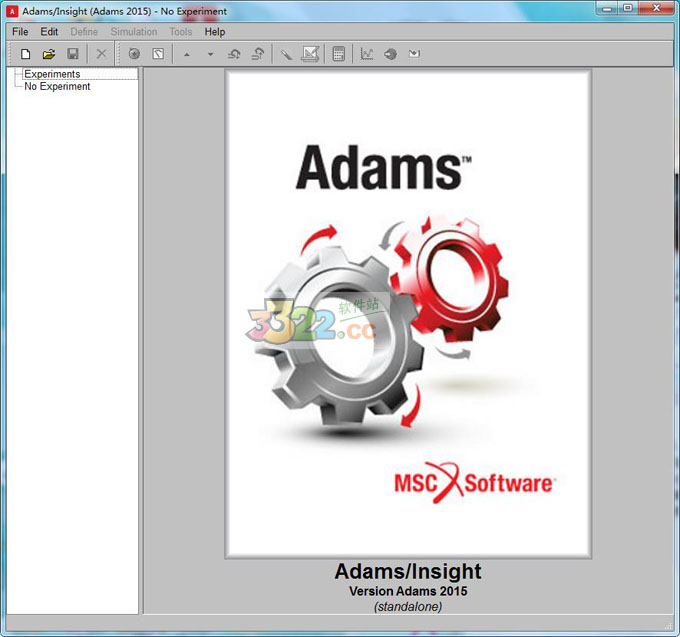Click the move up arrow icon
Image resolution: width=680 pixels, height=637 pixels.
click(187, 55)
